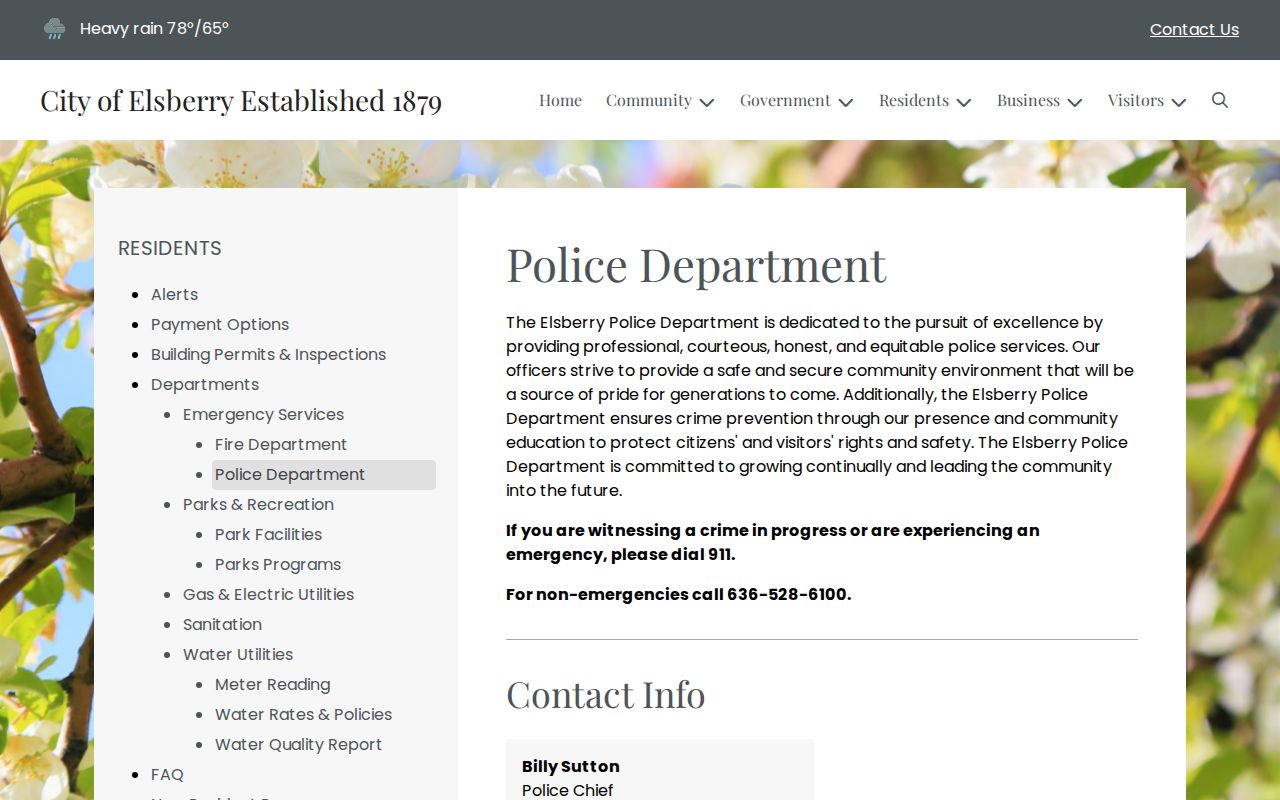Click the non-emergencies phone number line

coord(678,594)
